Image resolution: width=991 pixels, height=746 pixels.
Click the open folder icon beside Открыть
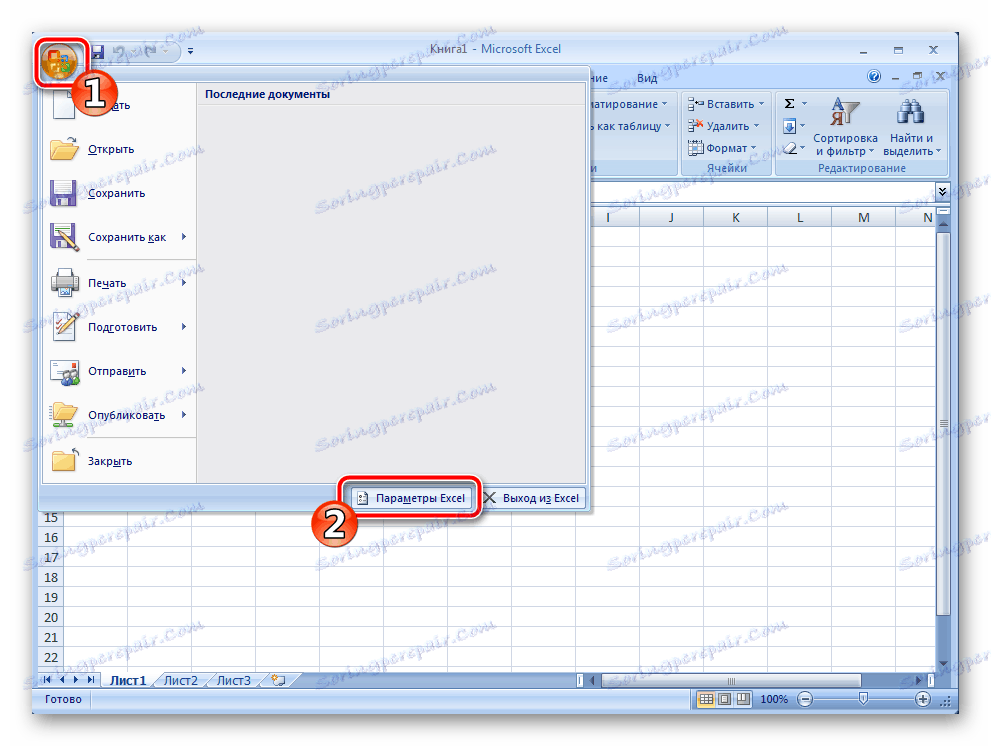tap(64, 149)
